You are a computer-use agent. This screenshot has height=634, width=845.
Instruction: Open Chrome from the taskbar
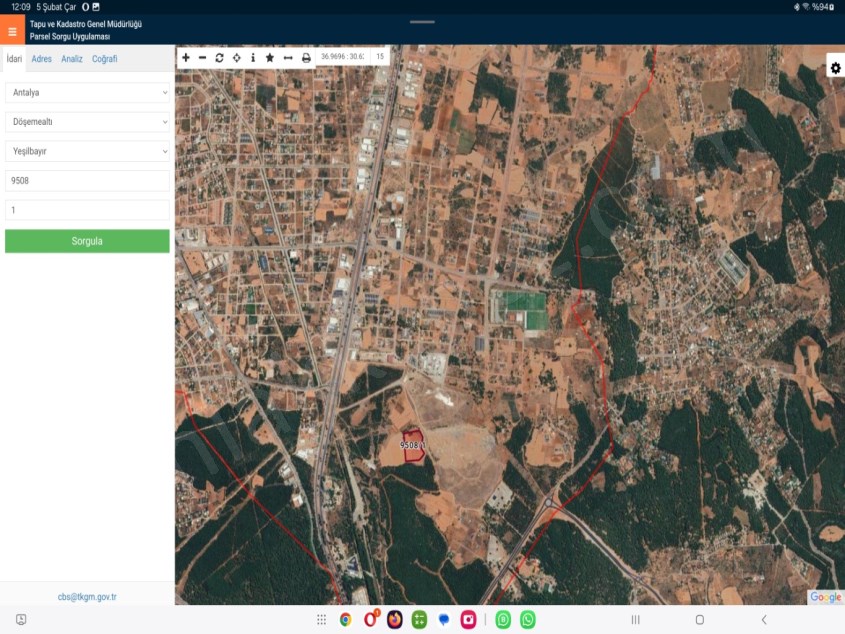point(345,620)
